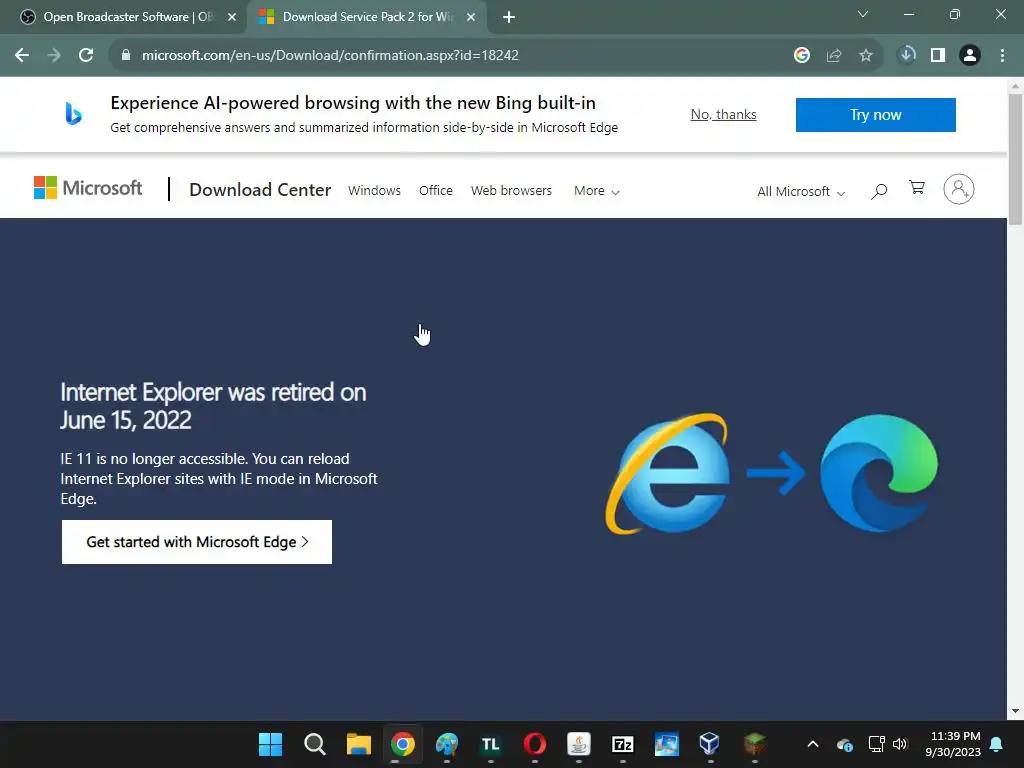Image resolution: width=1024 pixels, height=768 pixels.
Task: Bookmark this tab with the star
Action: pos(866,56)
